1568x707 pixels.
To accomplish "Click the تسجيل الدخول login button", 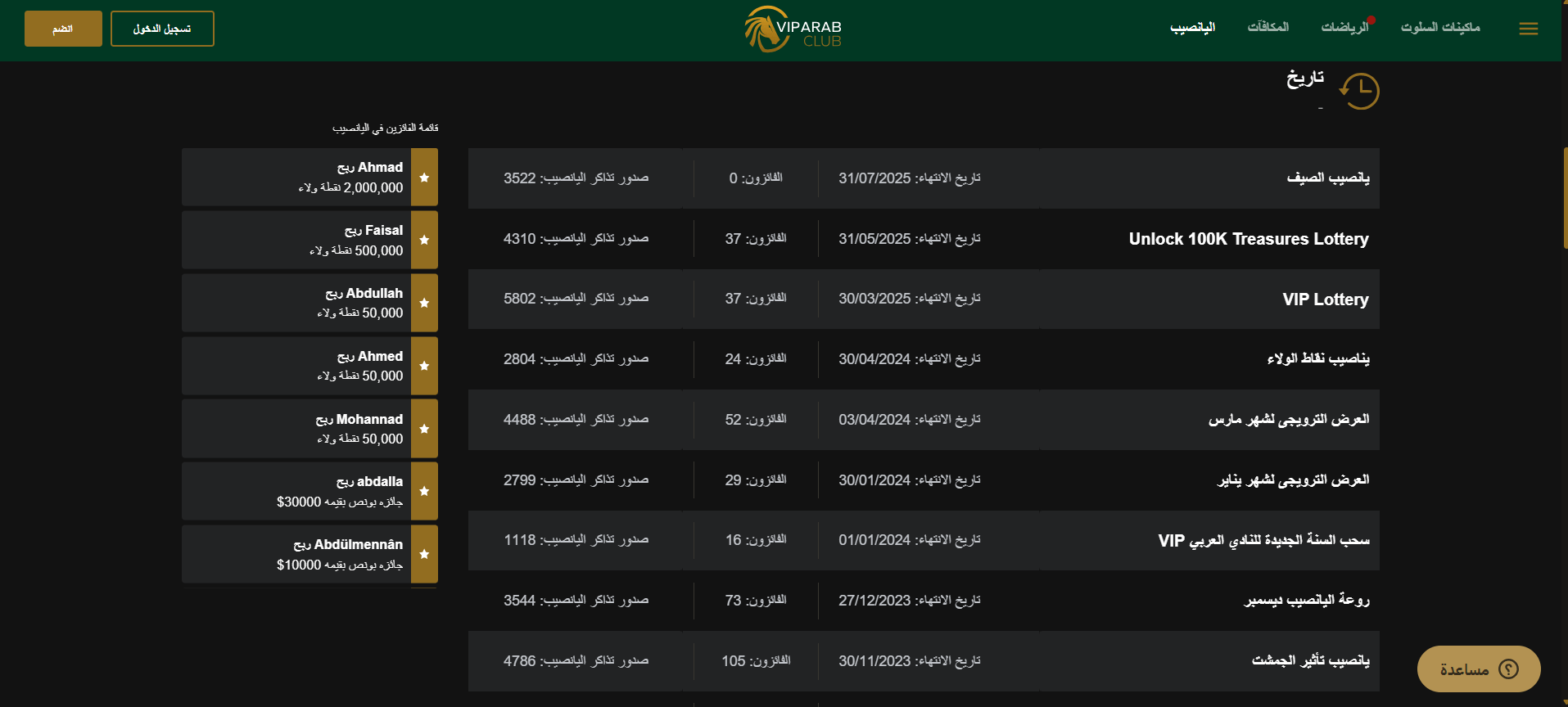I will (x=162, y=29).
